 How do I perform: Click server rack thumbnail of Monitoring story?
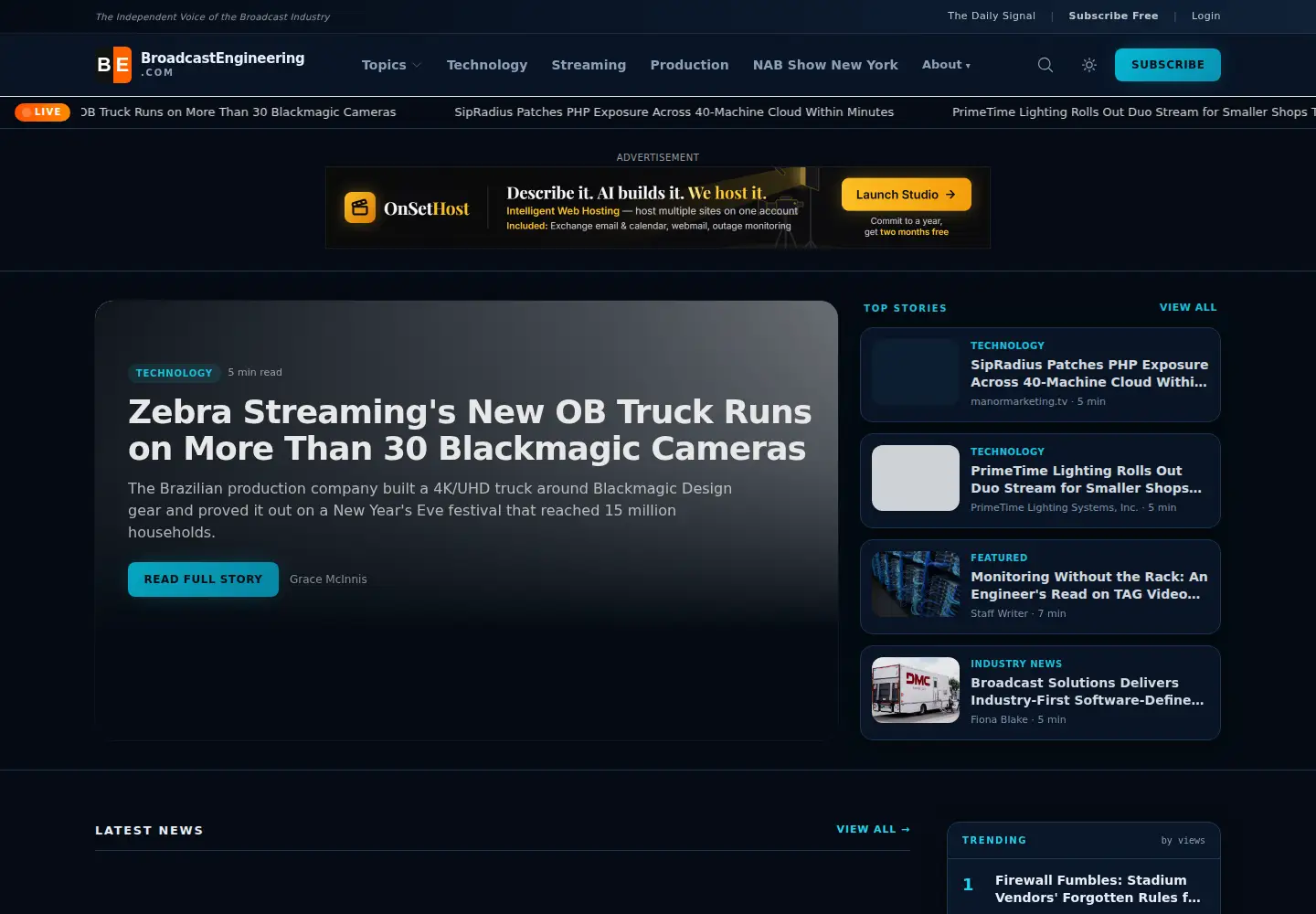(916, 584)
